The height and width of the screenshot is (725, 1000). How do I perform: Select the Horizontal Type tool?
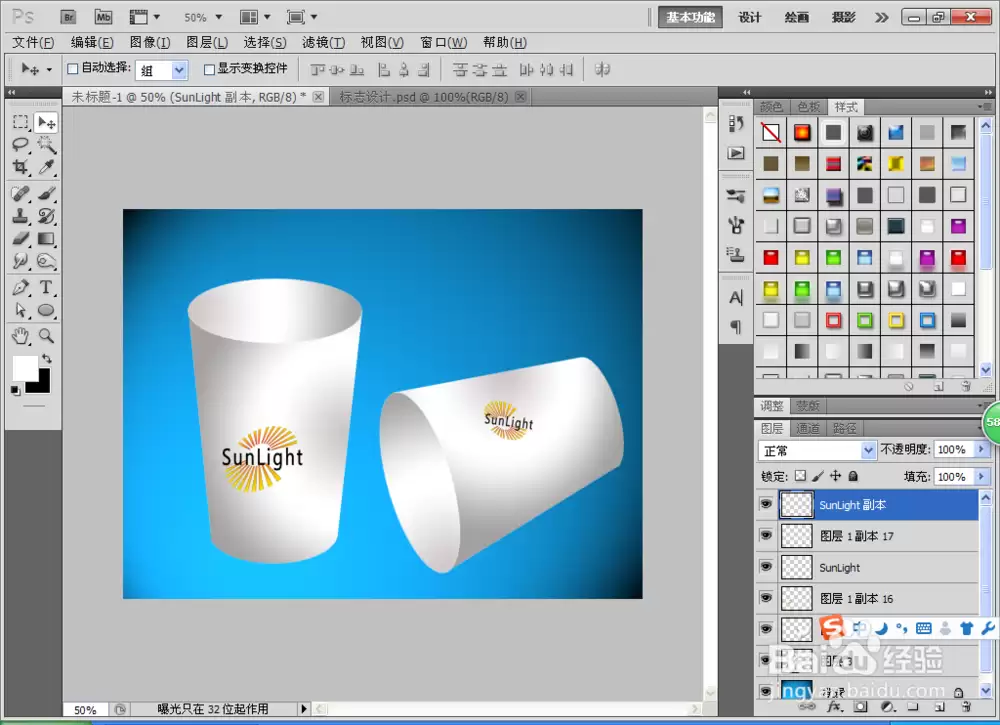(46, 288)
